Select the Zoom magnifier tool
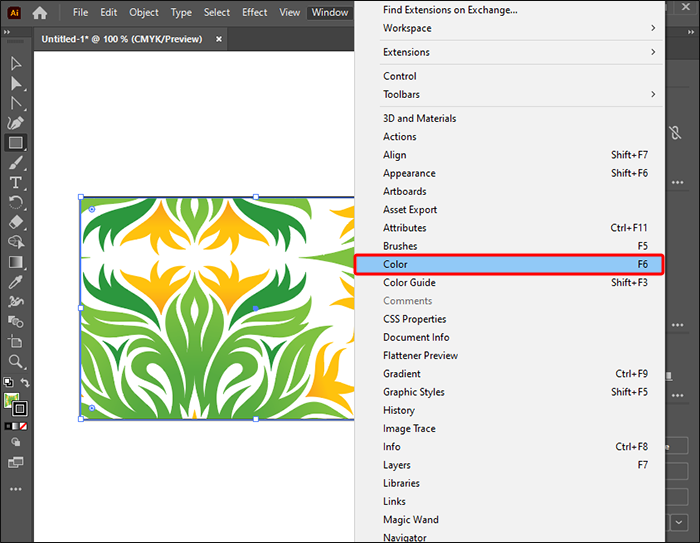The image size is (700, 543). pos(16,361)
